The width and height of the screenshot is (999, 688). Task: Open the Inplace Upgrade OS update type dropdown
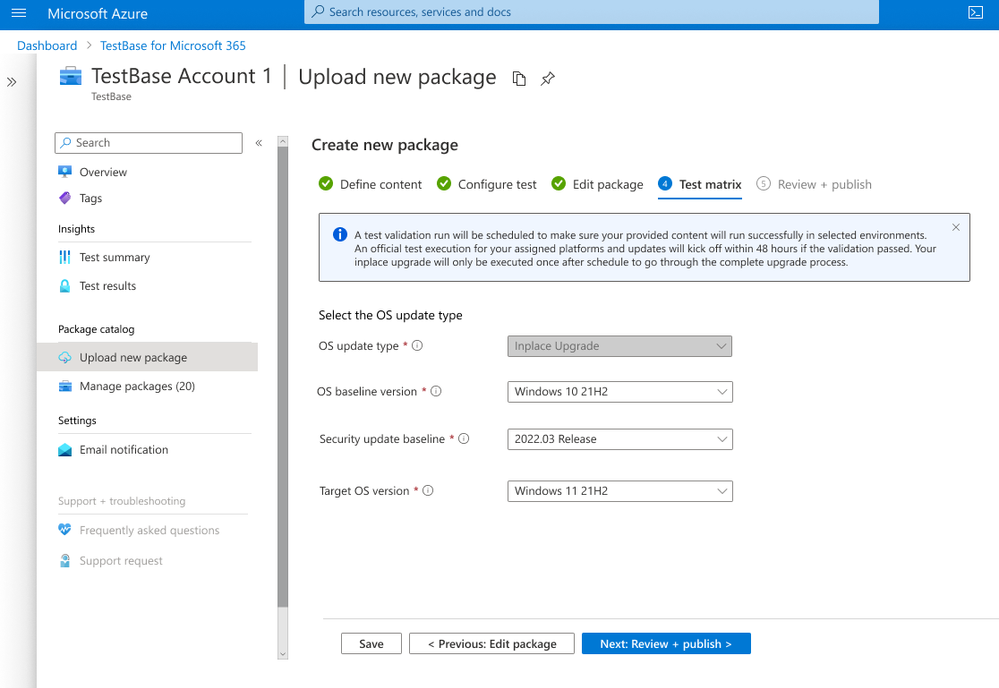(x=620, y=346)
